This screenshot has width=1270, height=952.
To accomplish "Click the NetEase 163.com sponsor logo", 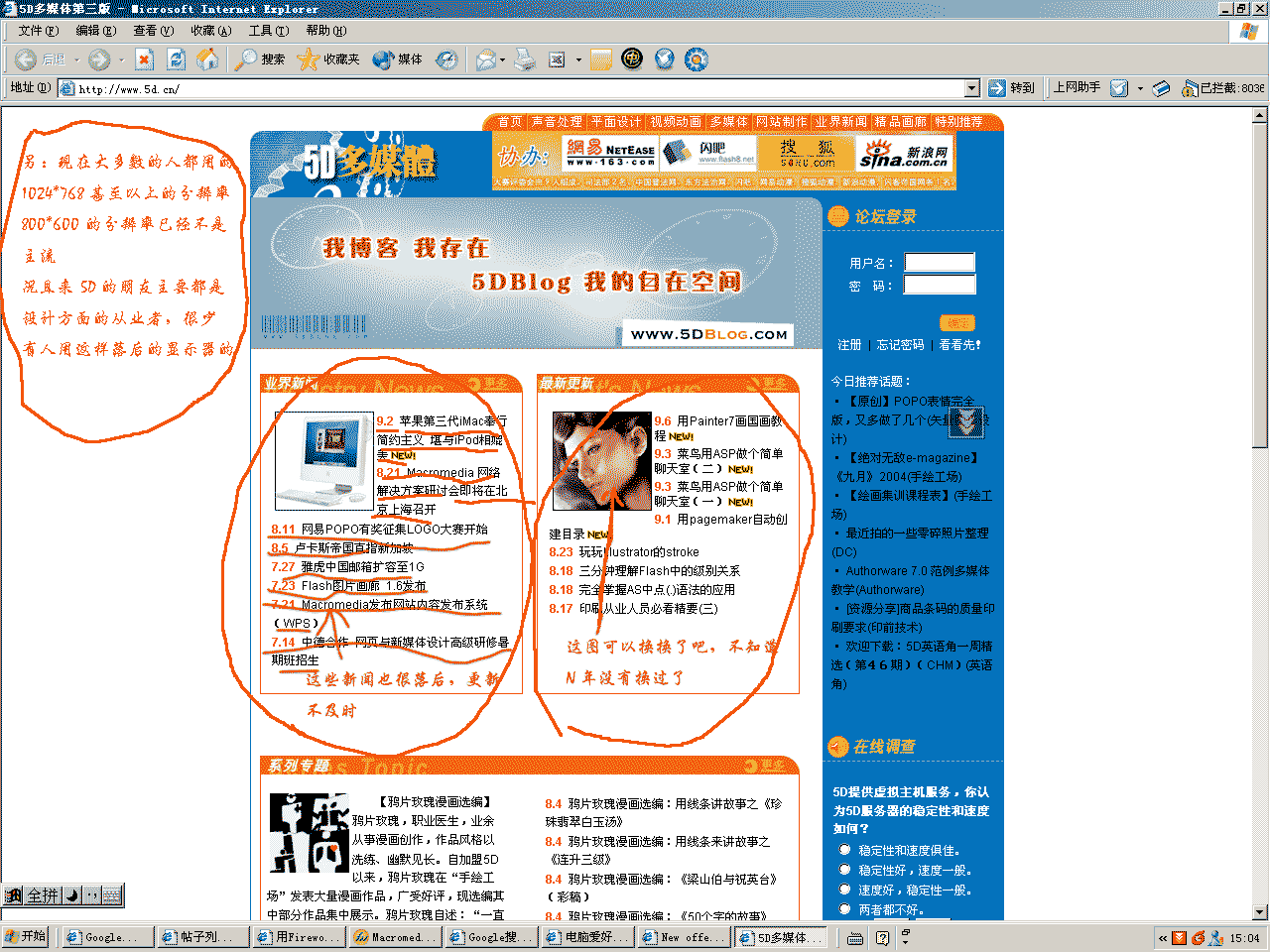I will pos(610,153).
